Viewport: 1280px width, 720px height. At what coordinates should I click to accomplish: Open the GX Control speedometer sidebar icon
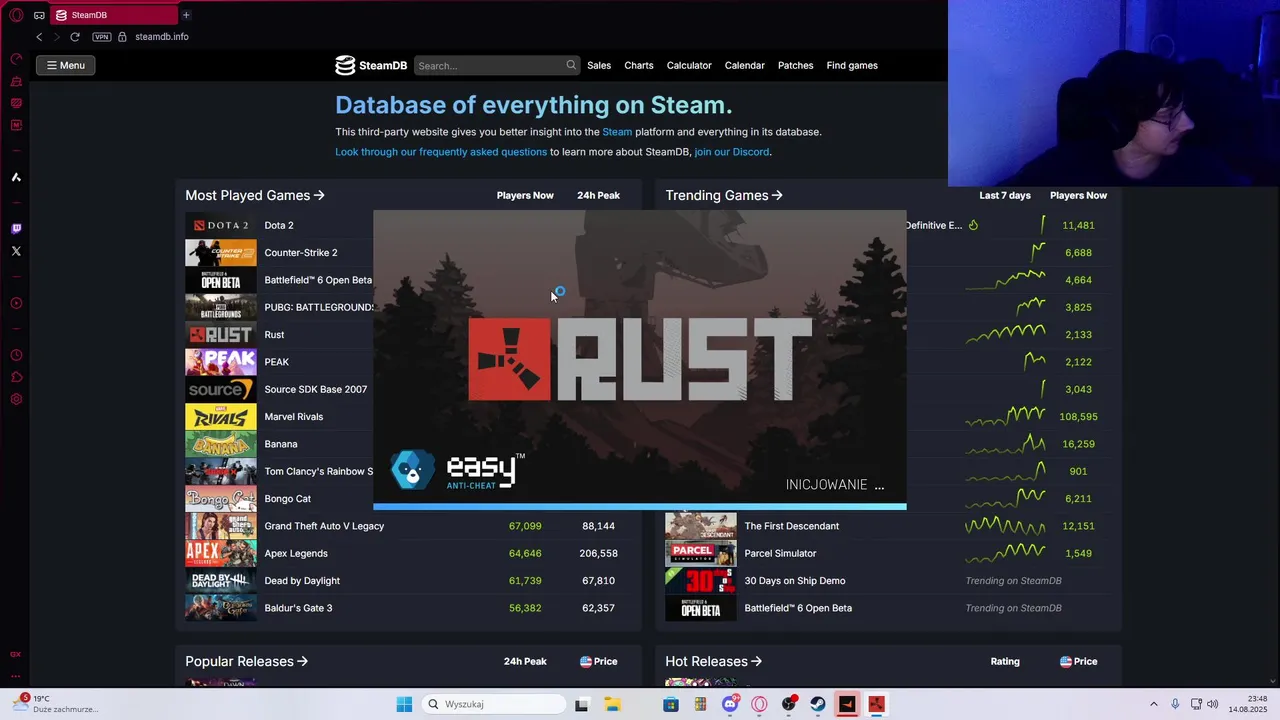click(16, 59)
